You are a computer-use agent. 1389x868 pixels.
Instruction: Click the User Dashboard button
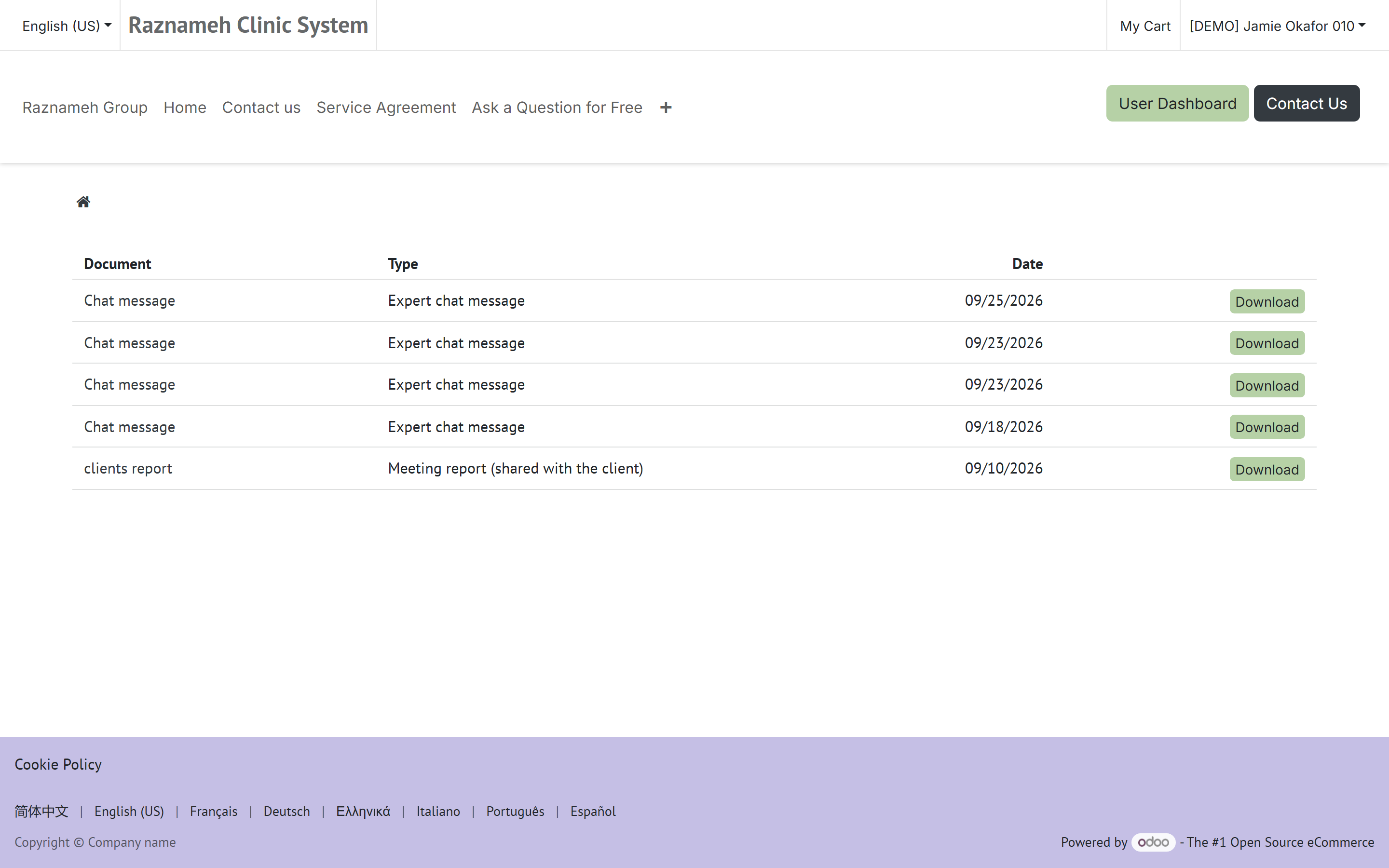pyautogui.click(x=1177, y=103)
